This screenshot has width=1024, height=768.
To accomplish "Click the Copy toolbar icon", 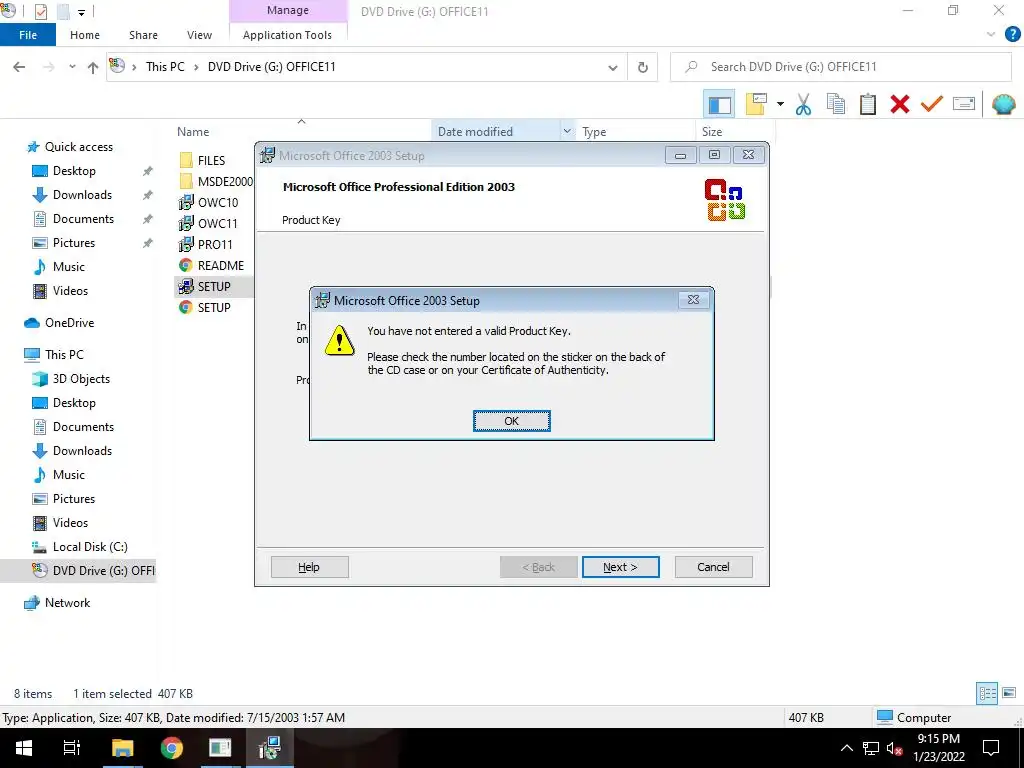I will coord(836,104).
